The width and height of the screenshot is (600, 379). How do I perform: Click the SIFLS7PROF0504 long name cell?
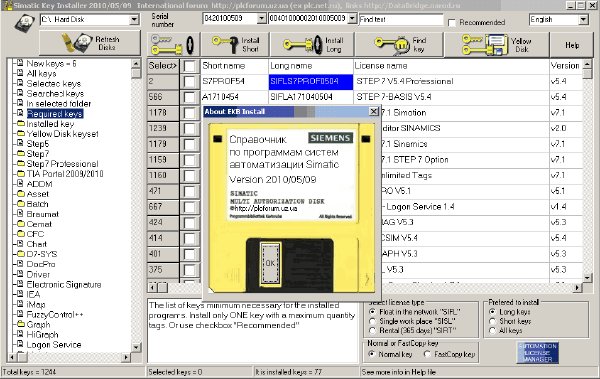point(311,82)
